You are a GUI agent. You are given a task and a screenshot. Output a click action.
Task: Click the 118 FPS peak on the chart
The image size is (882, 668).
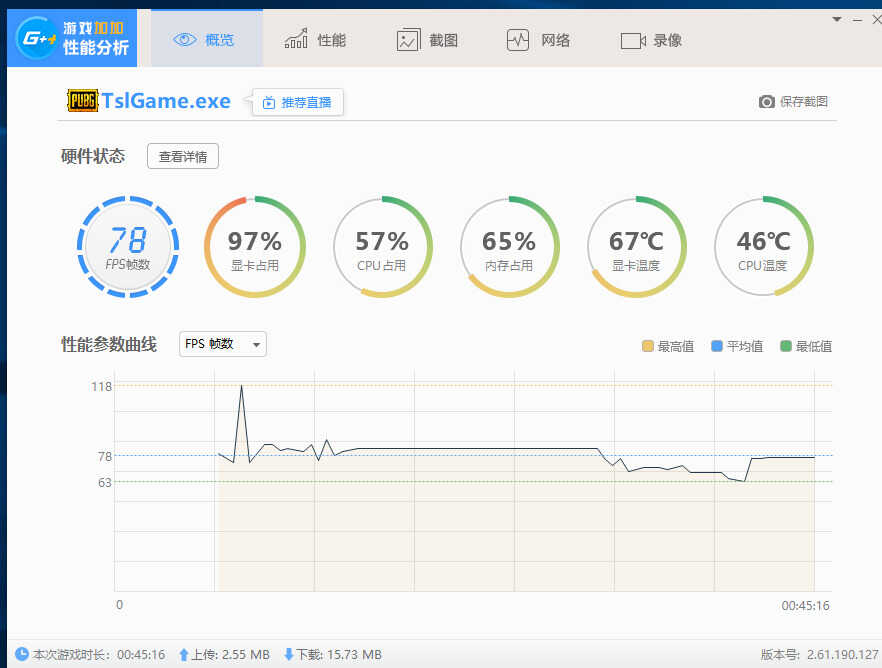click(x=241, y=386)
